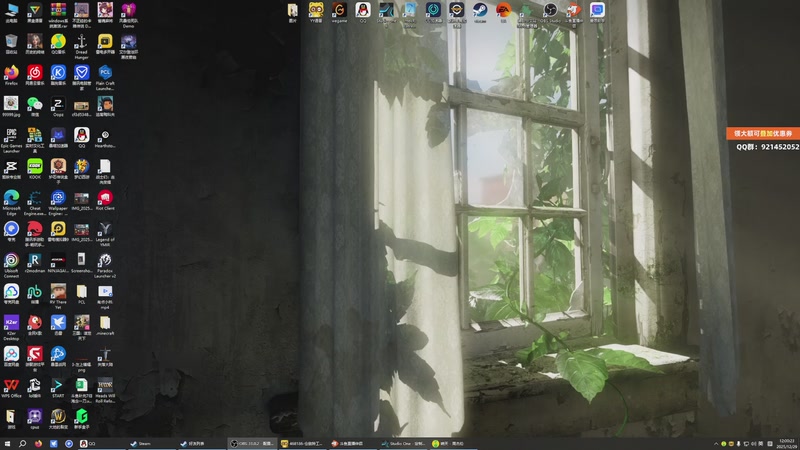800x450 pixels.
Task: Open Tencent PC Manager shield icon
Action: [x=82, y=78]
